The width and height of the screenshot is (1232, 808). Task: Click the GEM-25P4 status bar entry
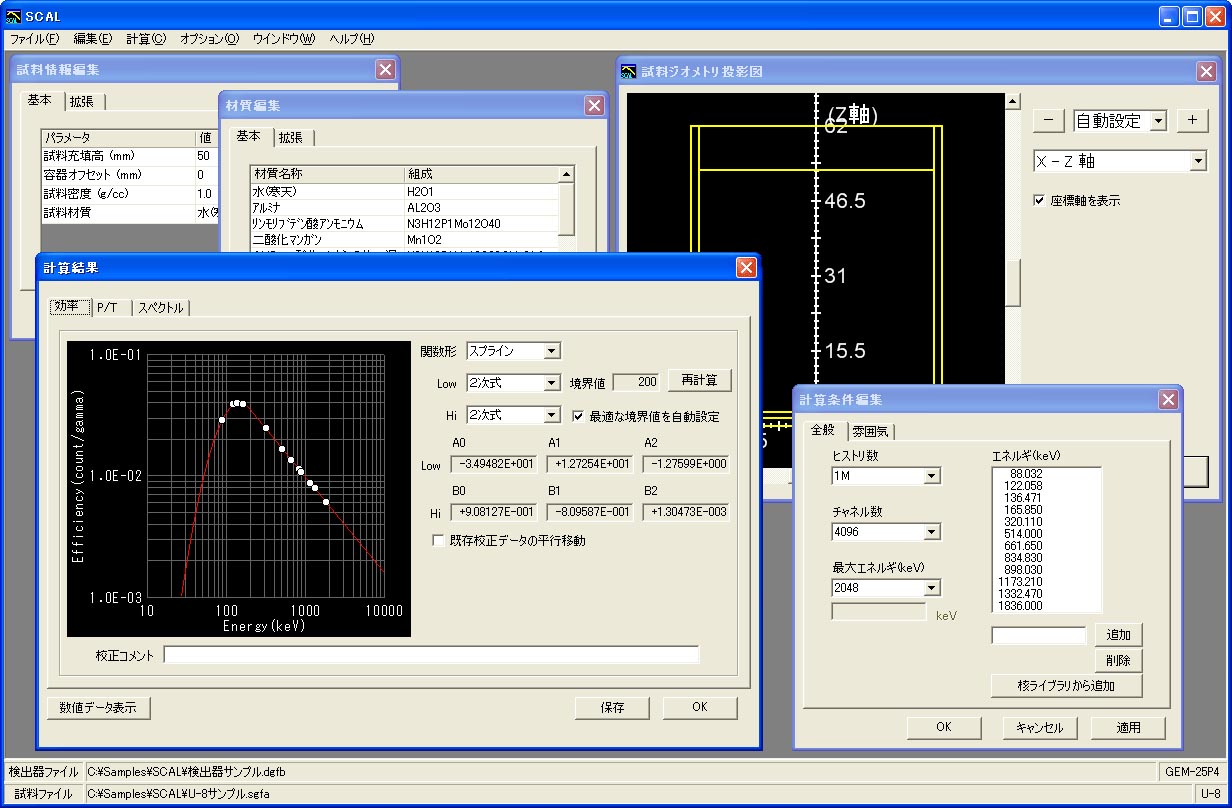(1194, 771)
